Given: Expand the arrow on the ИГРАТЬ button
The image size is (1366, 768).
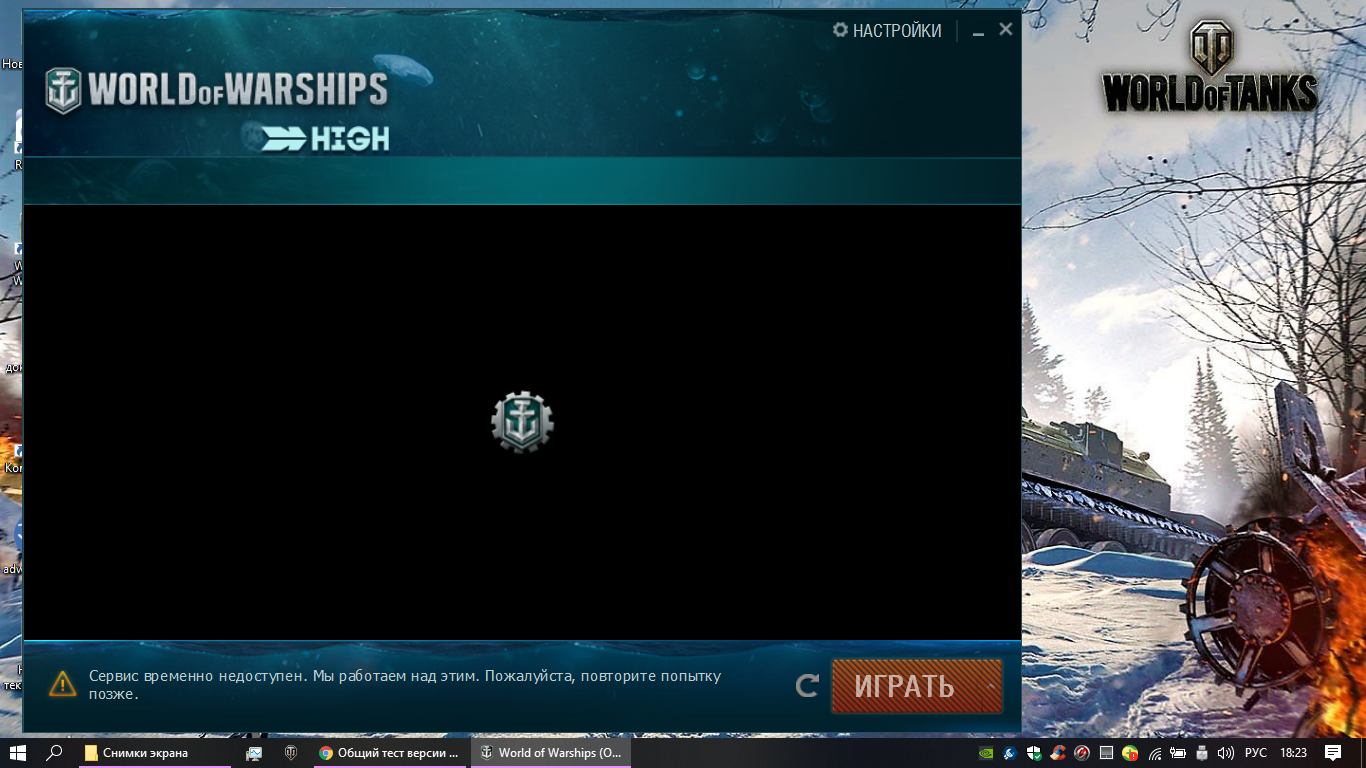Looking at the screenshot, I should (x=991, y=686).
